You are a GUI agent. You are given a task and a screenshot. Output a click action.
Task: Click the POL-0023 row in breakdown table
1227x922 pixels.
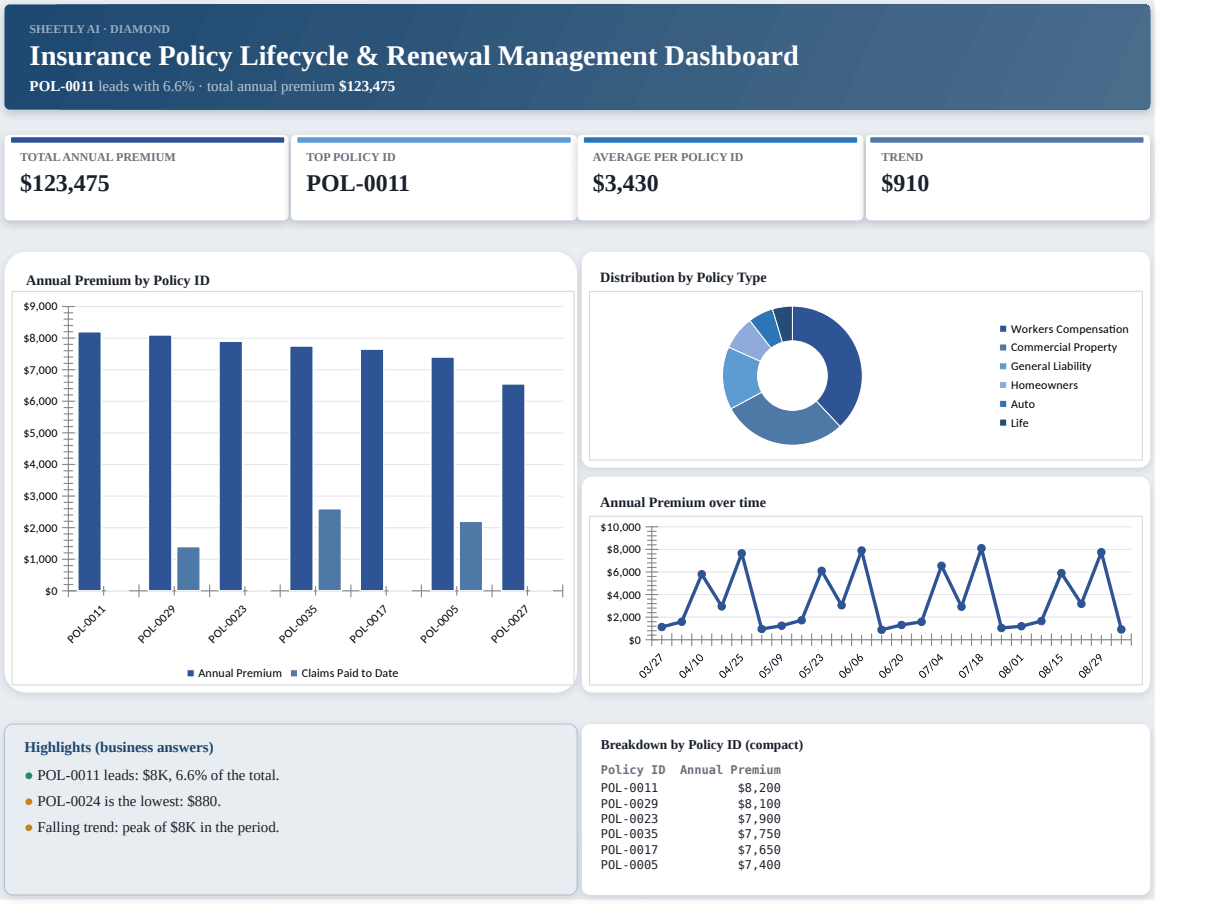click(x=690, y=819)
